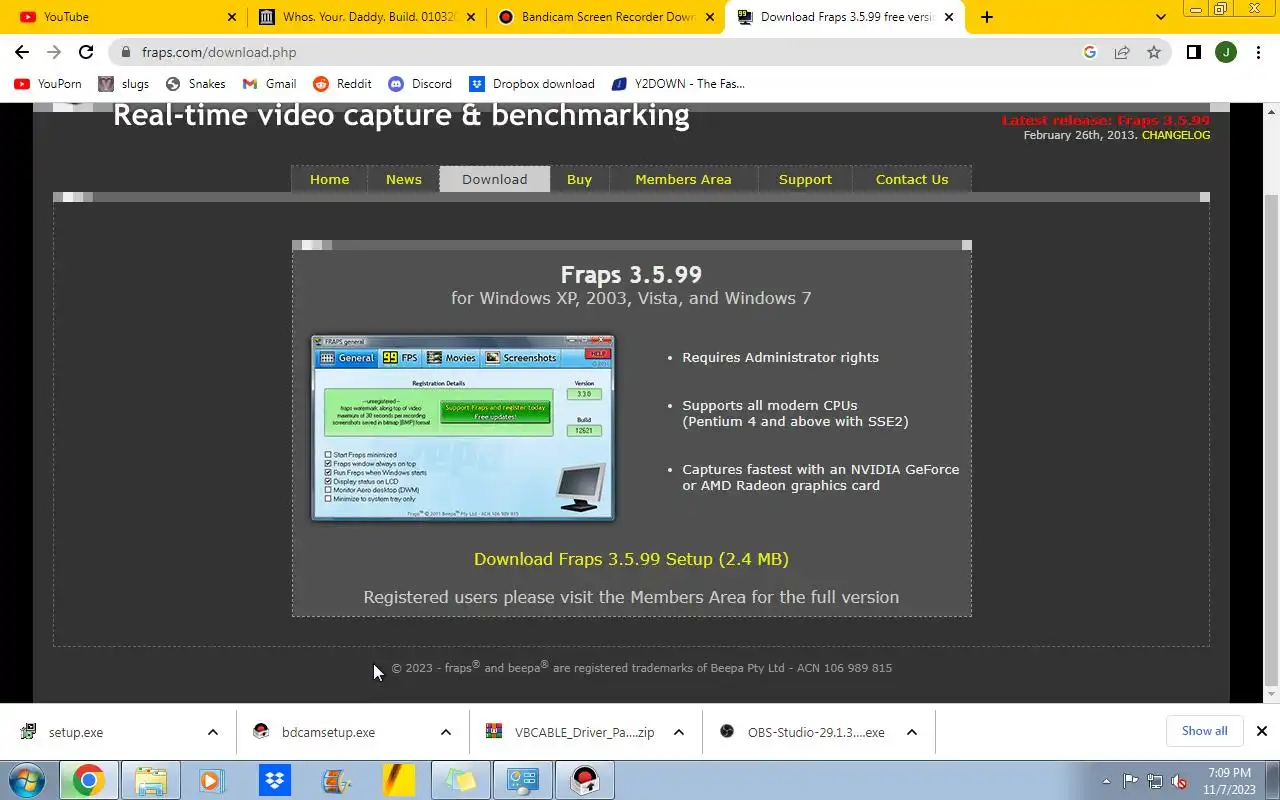Click the volume icon in system tray
This screenshot has height=800, width=1280.
click(1179, 781)
